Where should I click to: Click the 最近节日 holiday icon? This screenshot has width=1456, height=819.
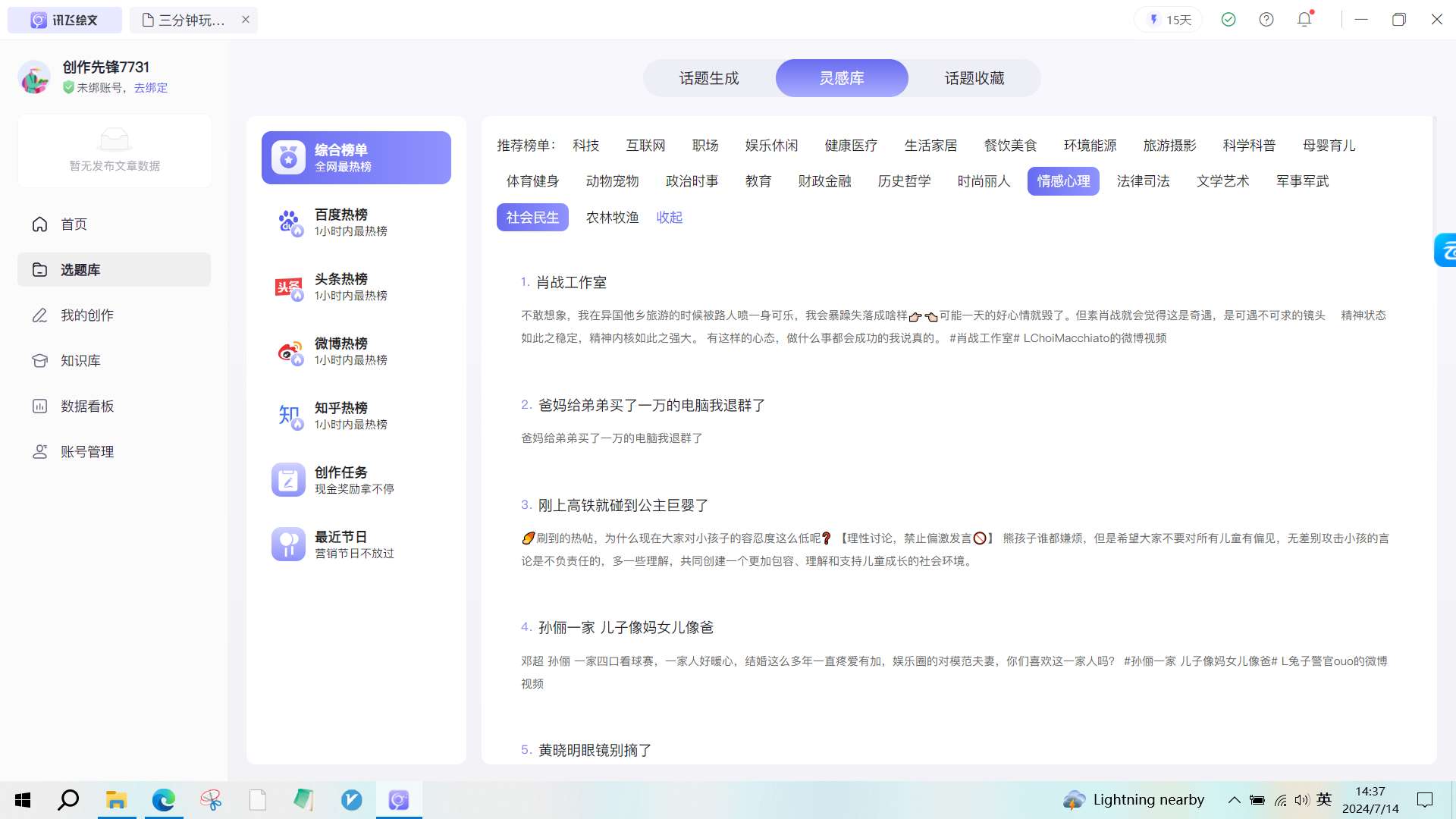pos(288,544)
